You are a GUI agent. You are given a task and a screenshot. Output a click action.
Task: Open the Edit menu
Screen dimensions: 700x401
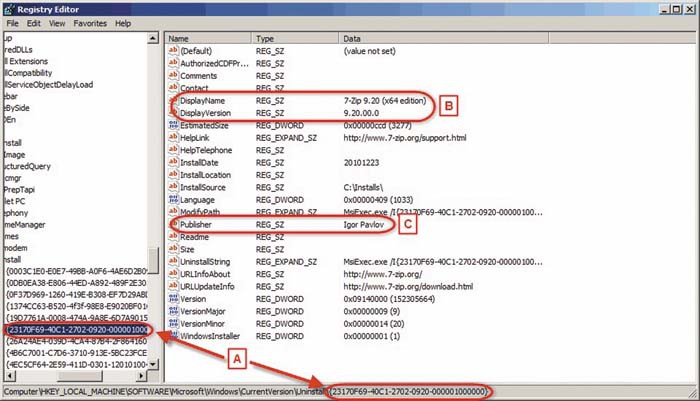[x=34, y=22]
